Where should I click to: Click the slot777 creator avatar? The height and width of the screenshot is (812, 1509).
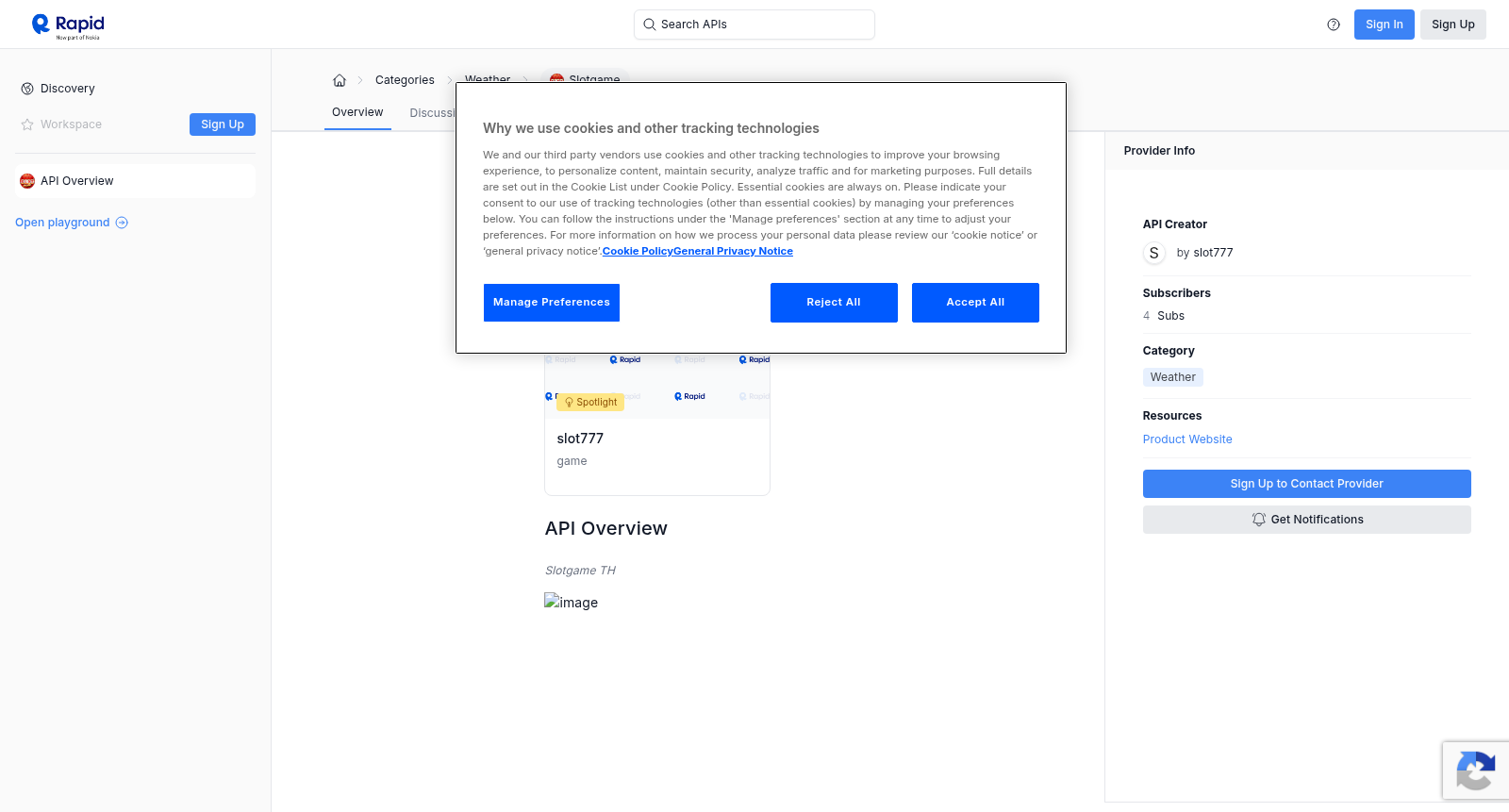pos(1154,253)
